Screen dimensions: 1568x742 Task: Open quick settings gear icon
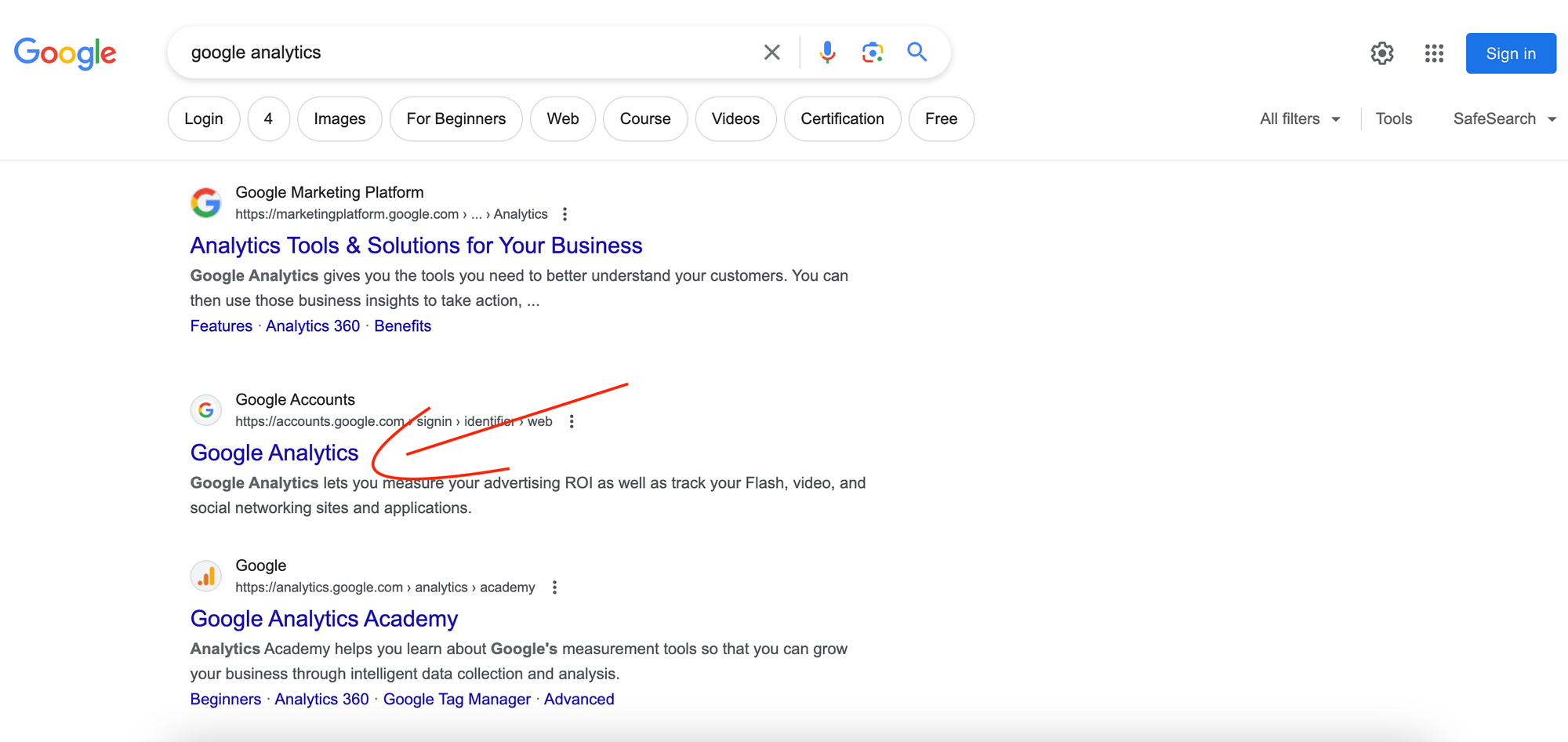(1382, 53)
